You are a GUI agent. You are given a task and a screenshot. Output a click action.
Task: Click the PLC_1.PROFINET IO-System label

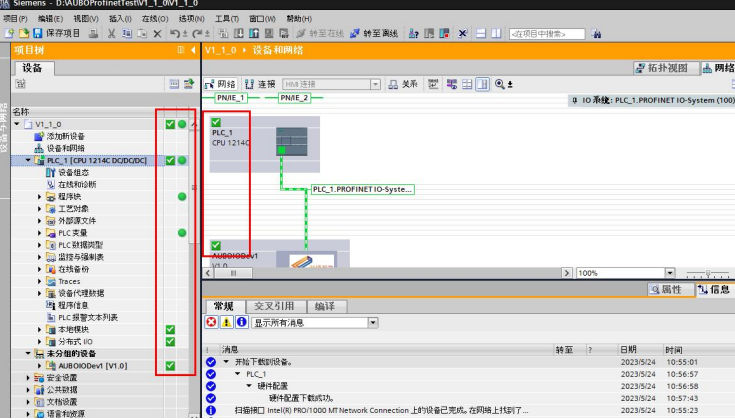click(362, 189)
